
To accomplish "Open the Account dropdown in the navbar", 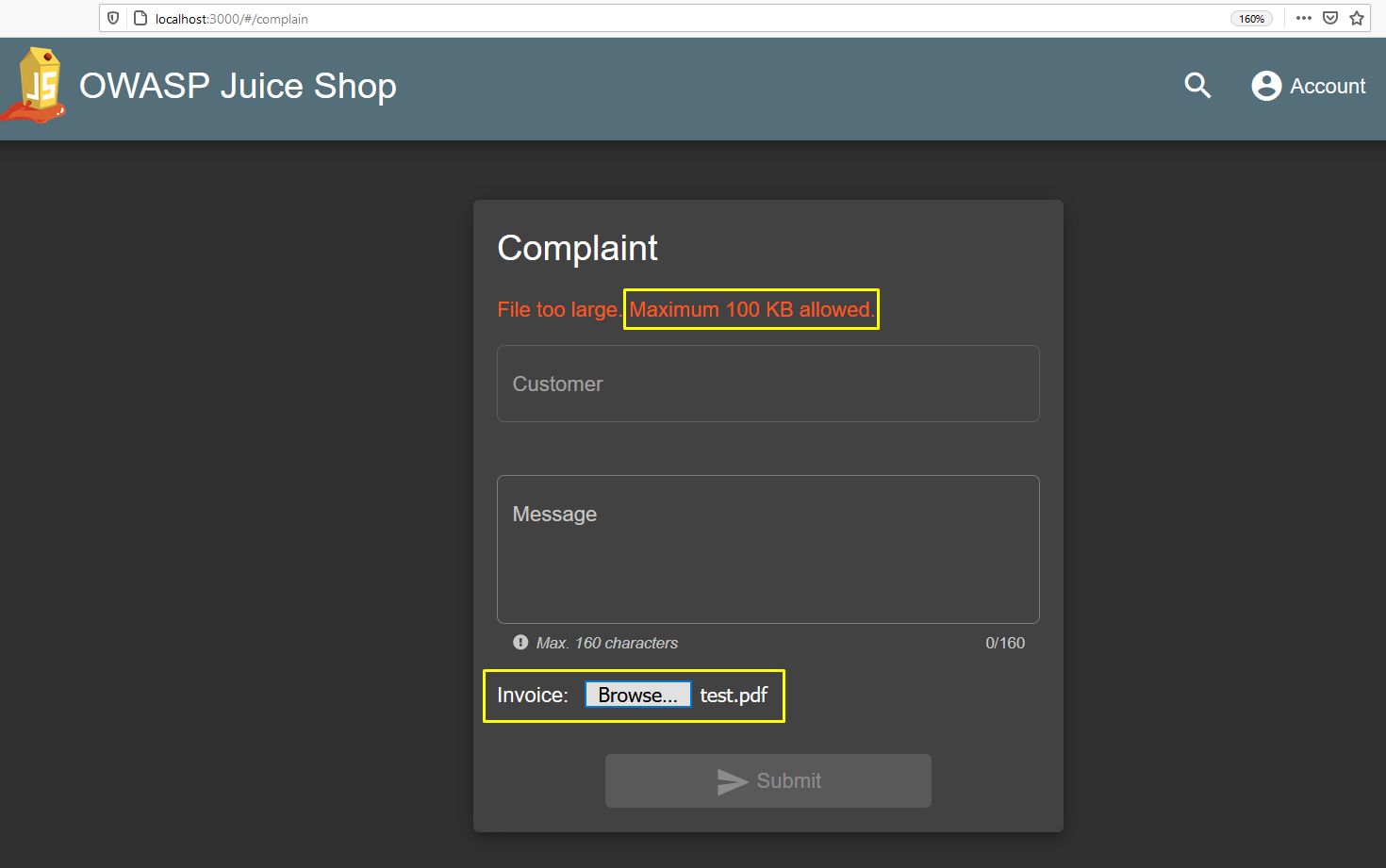I will (1309, 85).
